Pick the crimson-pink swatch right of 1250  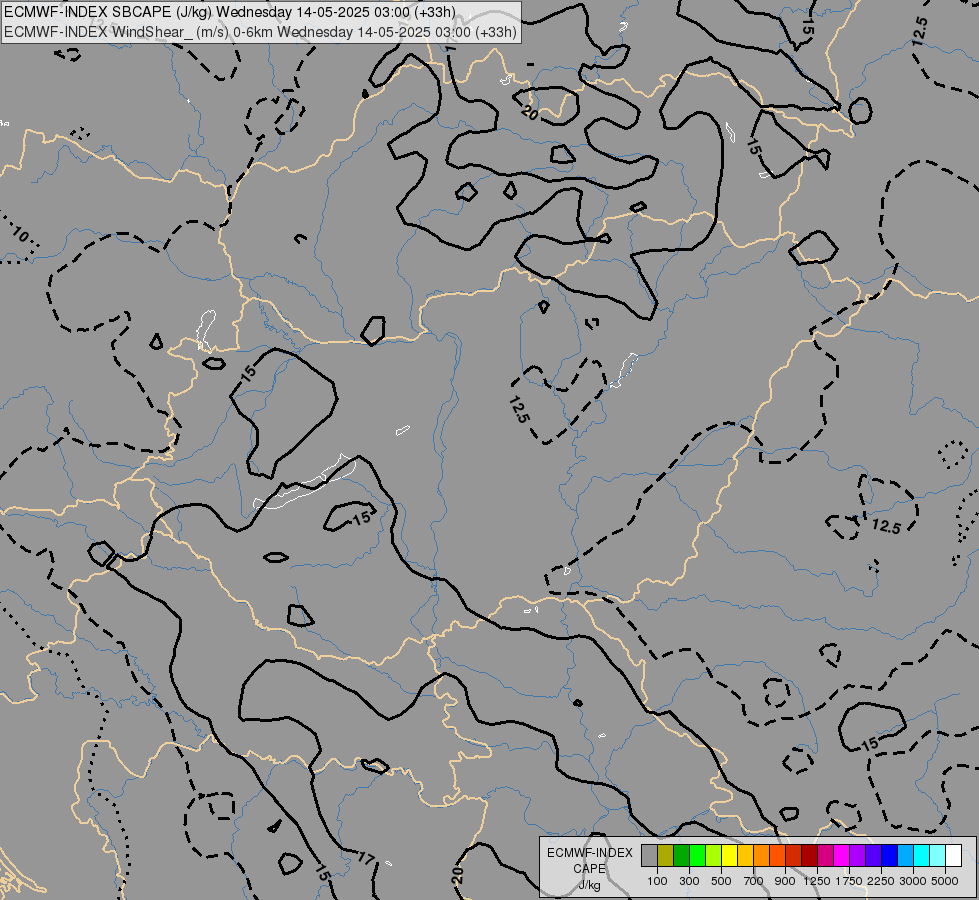click(x=825, y=855)
